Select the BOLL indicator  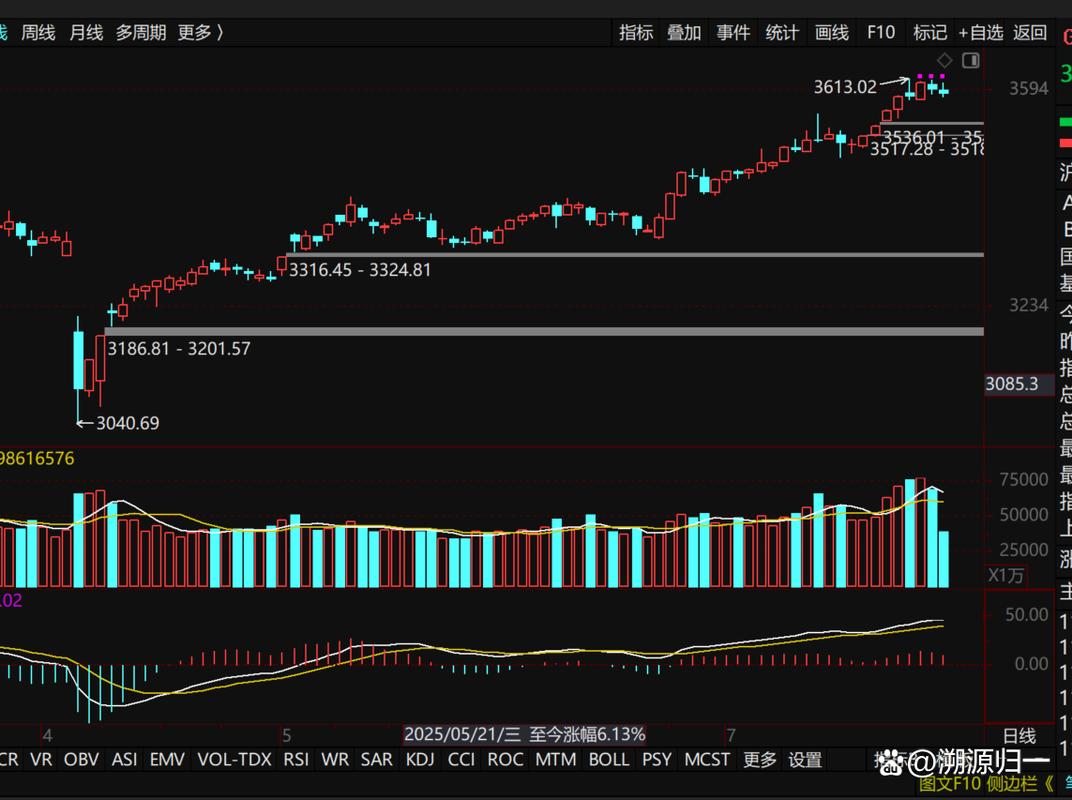point(608,759)
